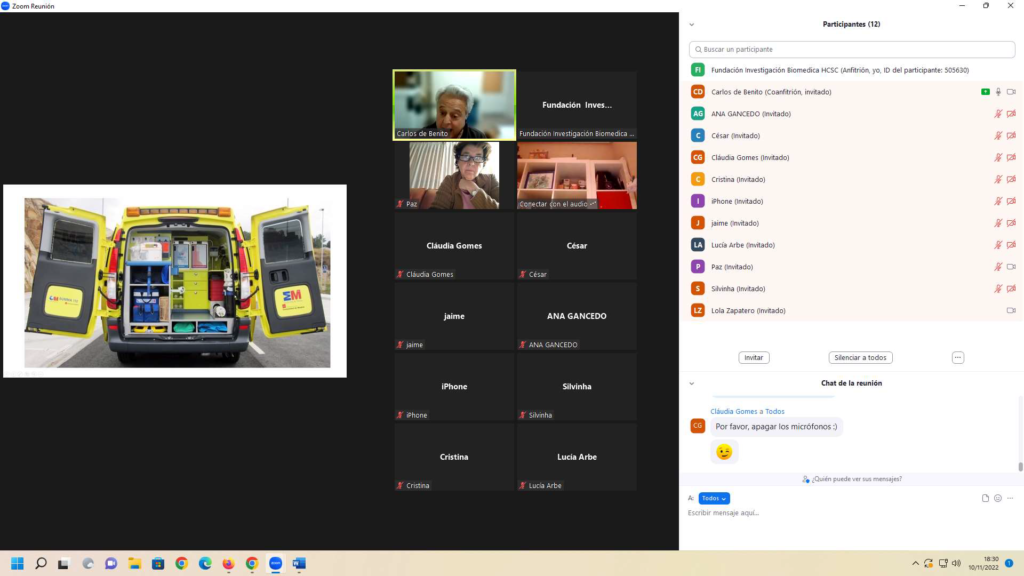This screenshot has height=576, width=1024.
Task: Select Cláudia Gomes video tile
Action: point(454,246)
